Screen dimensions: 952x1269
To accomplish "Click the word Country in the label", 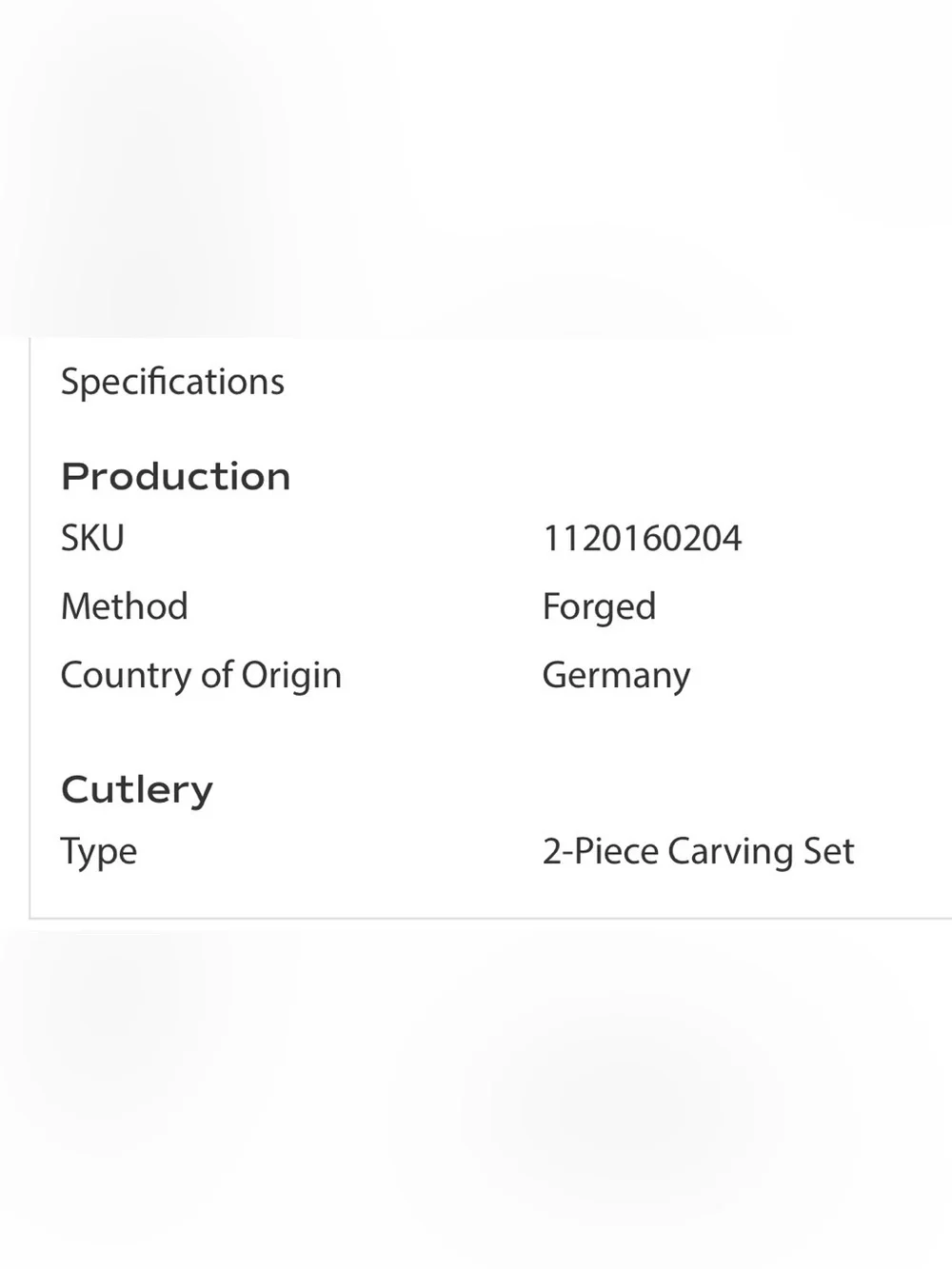I will [x=127, y=676].
